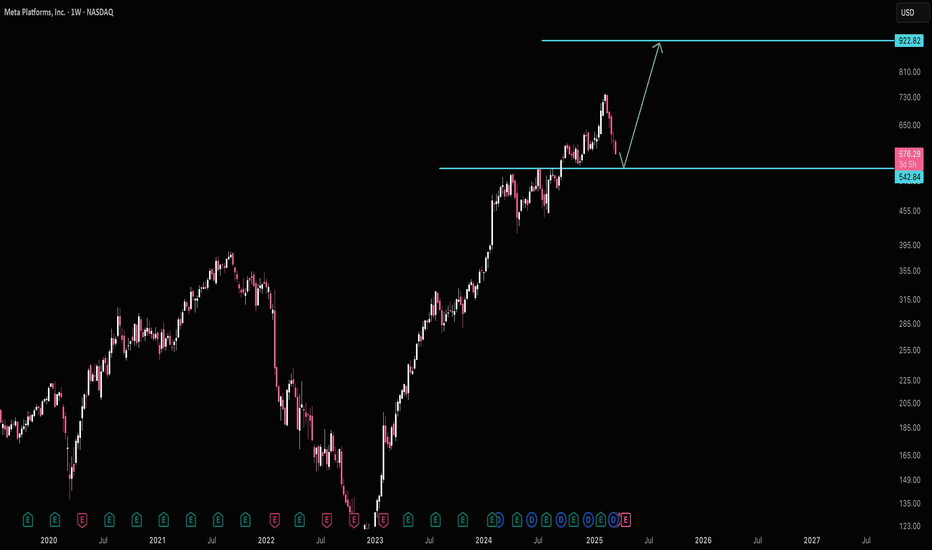Click the 315.00 price axis label

click(x=909, y=300)
